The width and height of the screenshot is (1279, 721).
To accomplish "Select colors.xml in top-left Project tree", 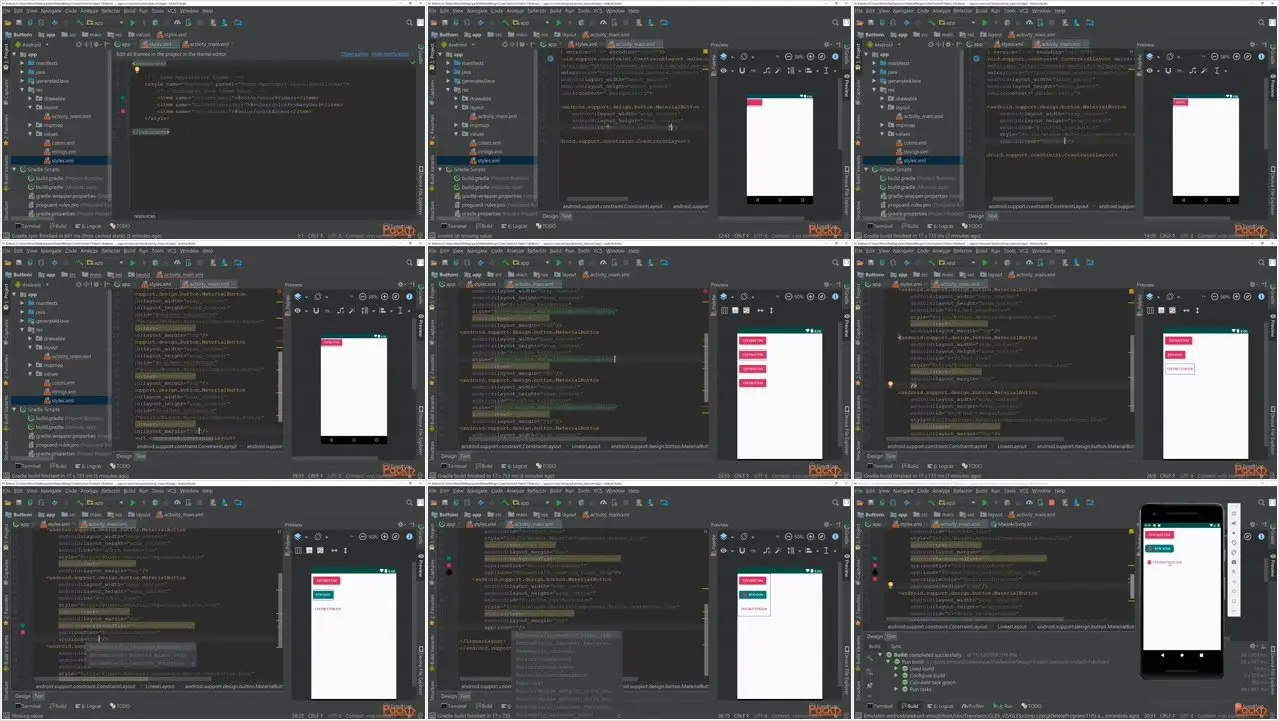I will click(x=60, y=143).
